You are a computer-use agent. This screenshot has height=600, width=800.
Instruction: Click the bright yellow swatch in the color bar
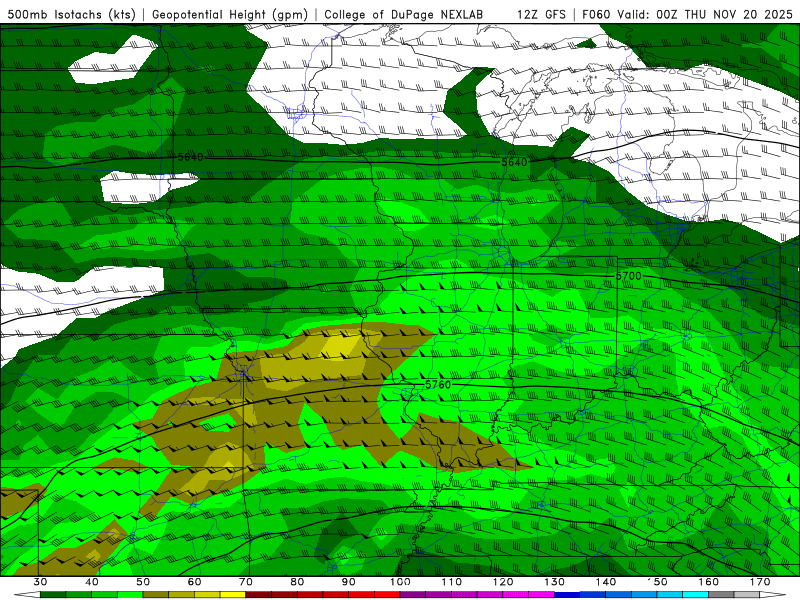233,595
